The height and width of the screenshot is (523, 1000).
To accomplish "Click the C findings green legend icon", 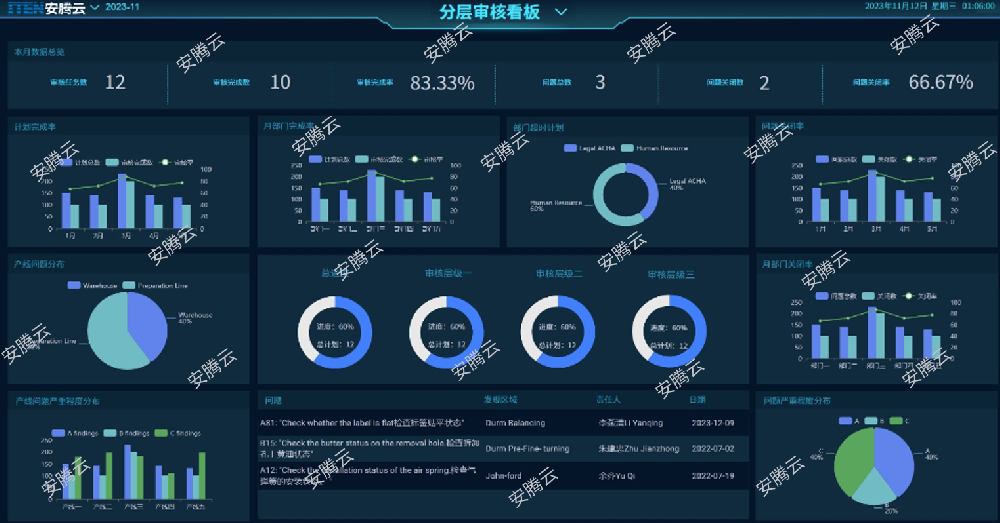I will [x=162, y=433].
